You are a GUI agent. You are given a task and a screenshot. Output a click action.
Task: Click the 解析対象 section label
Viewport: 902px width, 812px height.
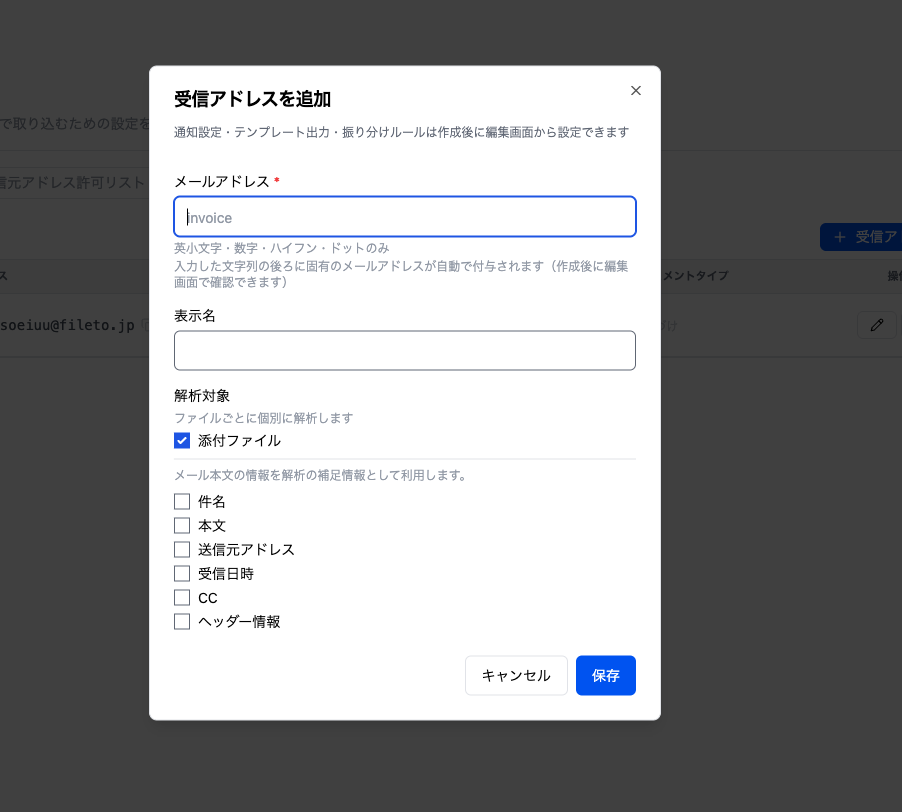pos(202,396)
